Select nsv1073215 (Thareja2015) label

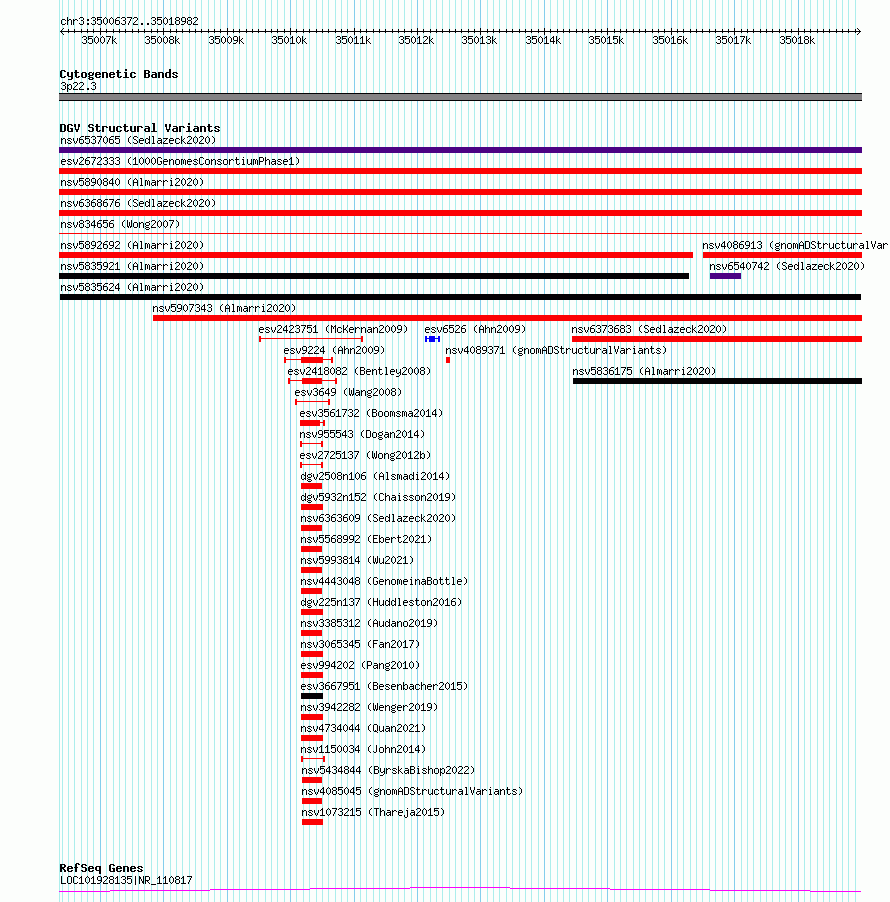pyautogui.click(x=373, y=812)
